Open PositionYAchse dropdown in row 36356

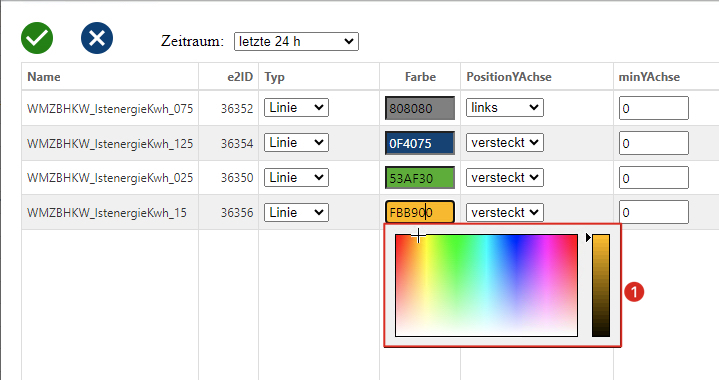pos(504,212)
